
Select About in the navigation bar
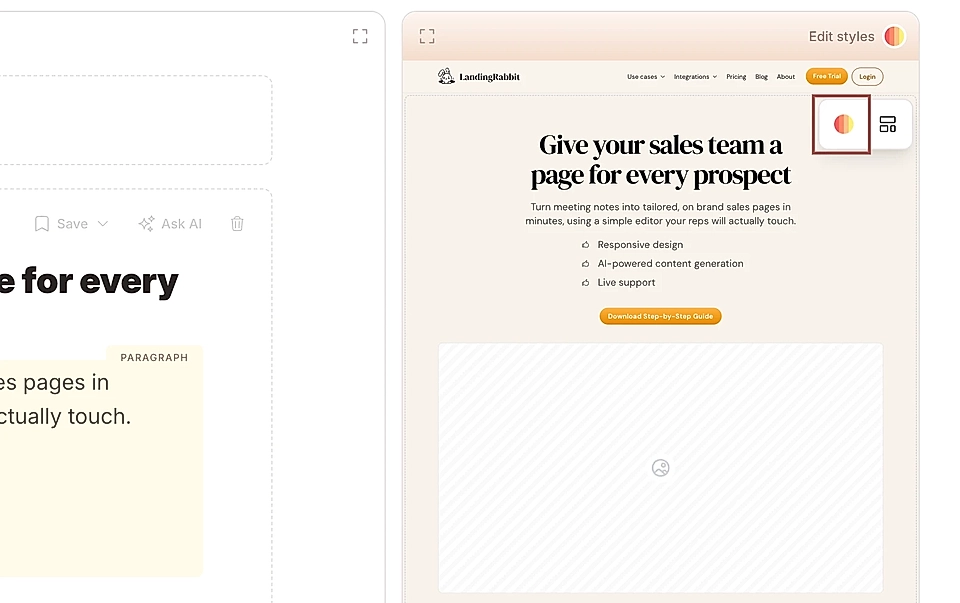tap(785, 76)
